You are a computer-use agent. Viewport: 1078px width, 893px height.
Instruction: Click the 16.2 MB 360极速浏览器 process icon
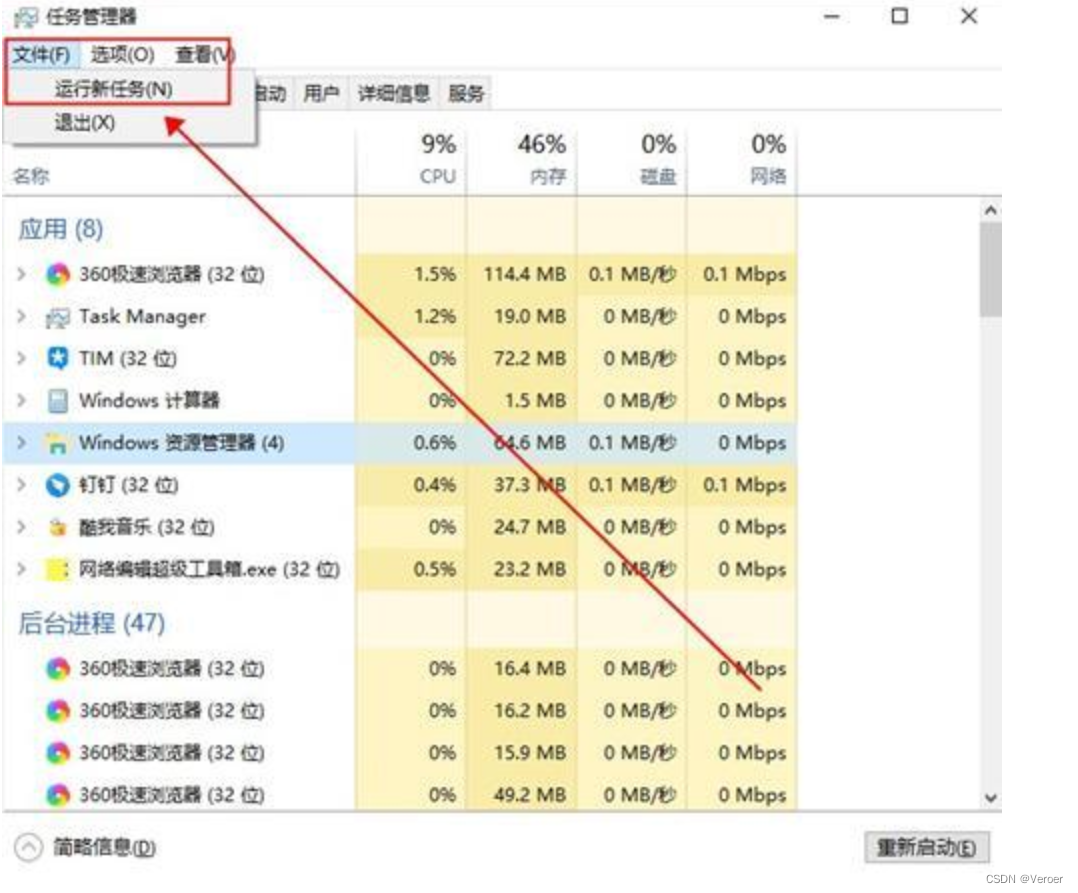[58, 711]
